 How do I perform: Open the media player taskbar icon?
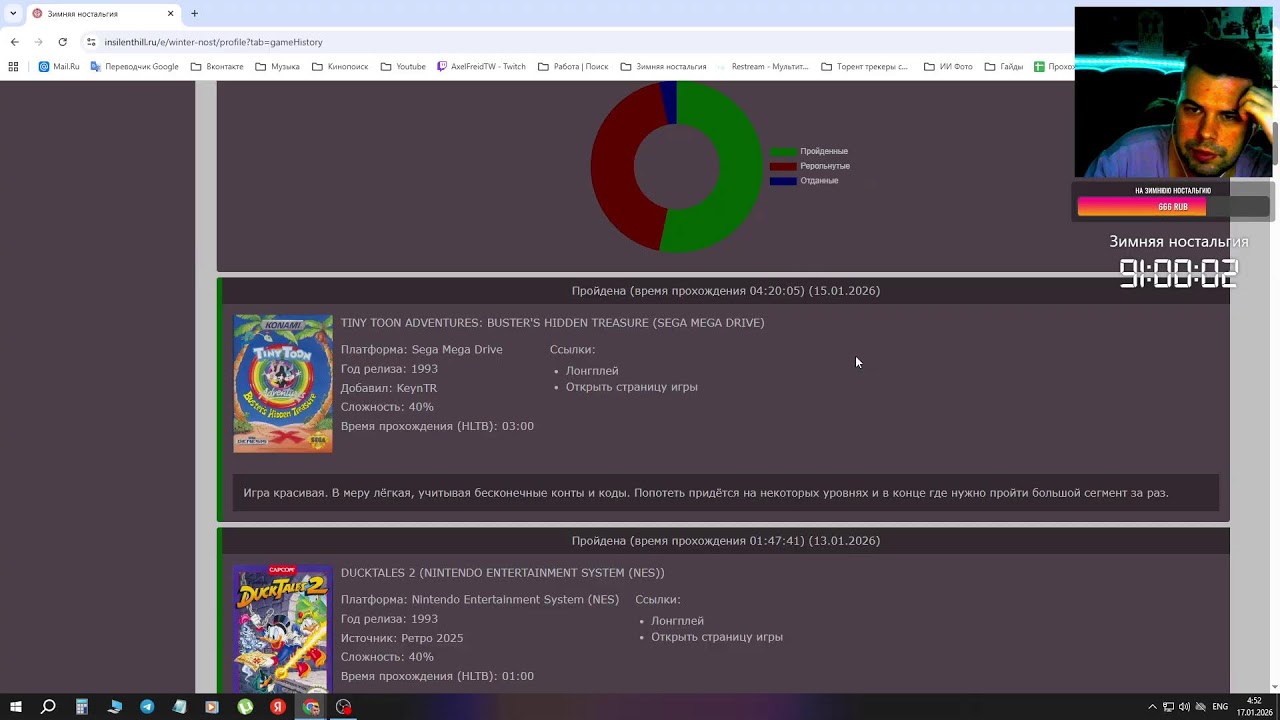(212, 707)
